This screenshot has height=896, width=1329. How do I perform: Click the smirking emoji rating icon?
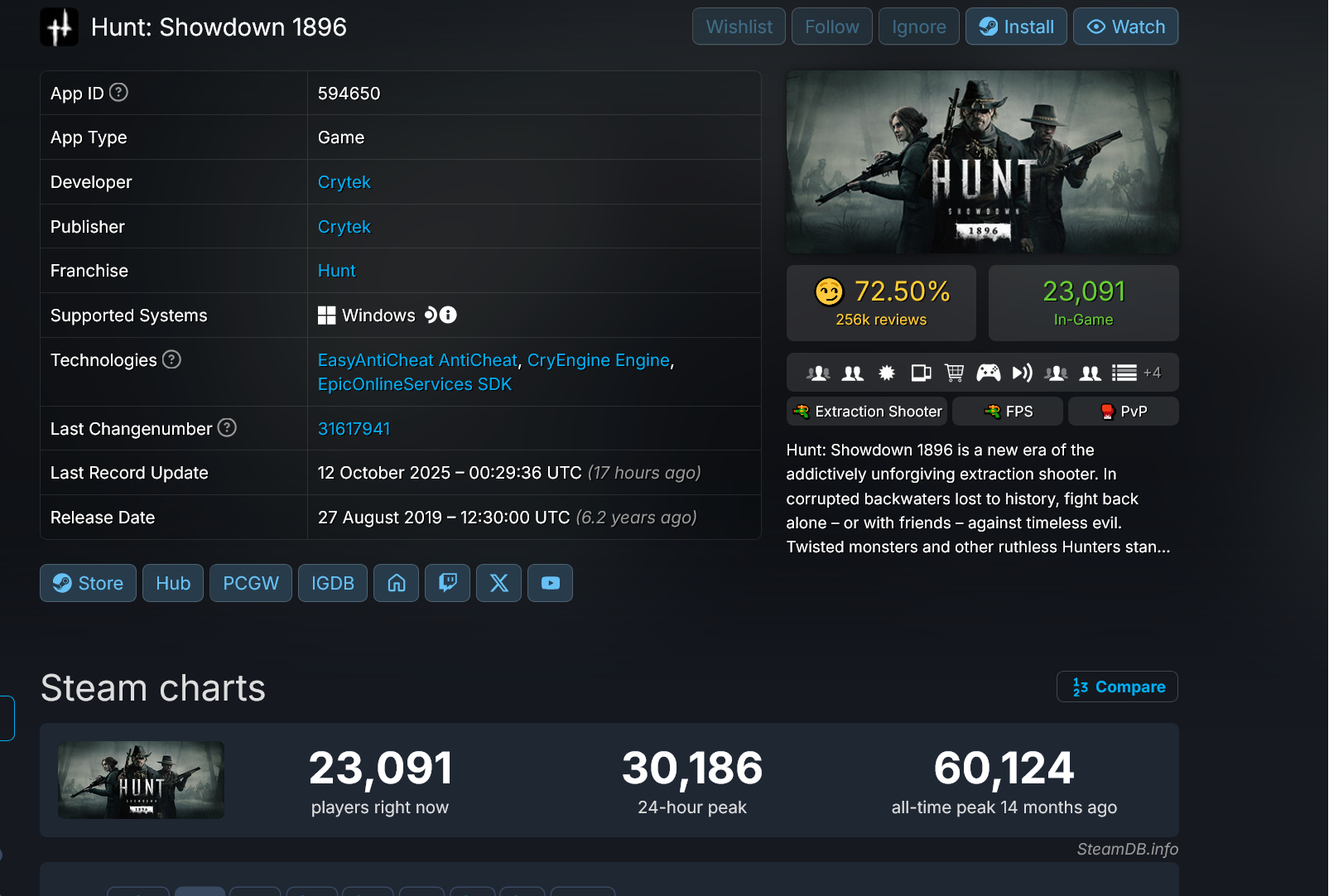click(829, 291)
